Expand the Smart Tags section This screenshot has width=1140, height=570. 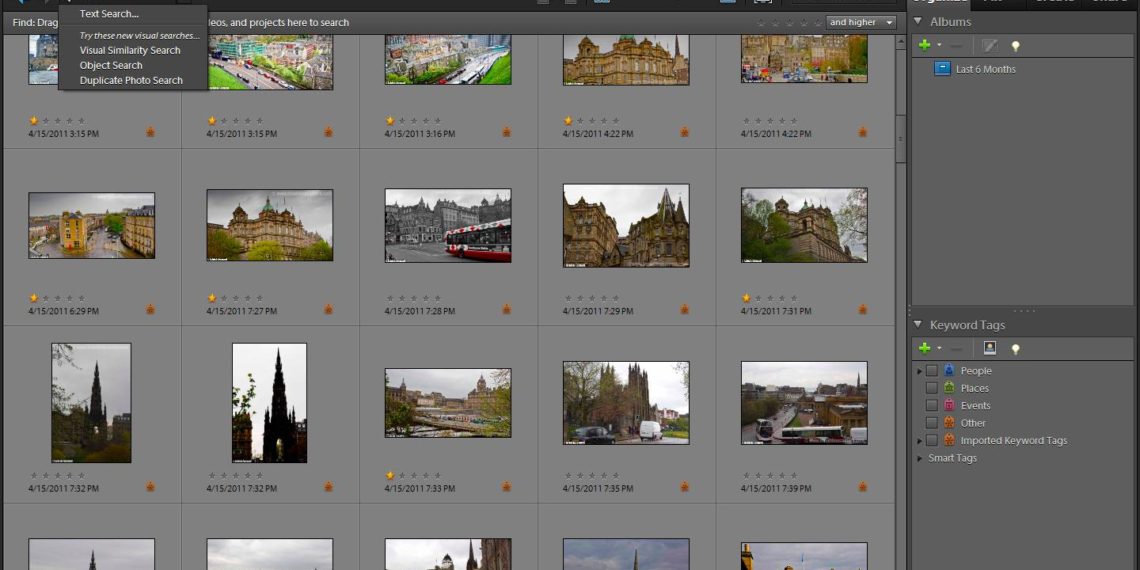[920, 458]
